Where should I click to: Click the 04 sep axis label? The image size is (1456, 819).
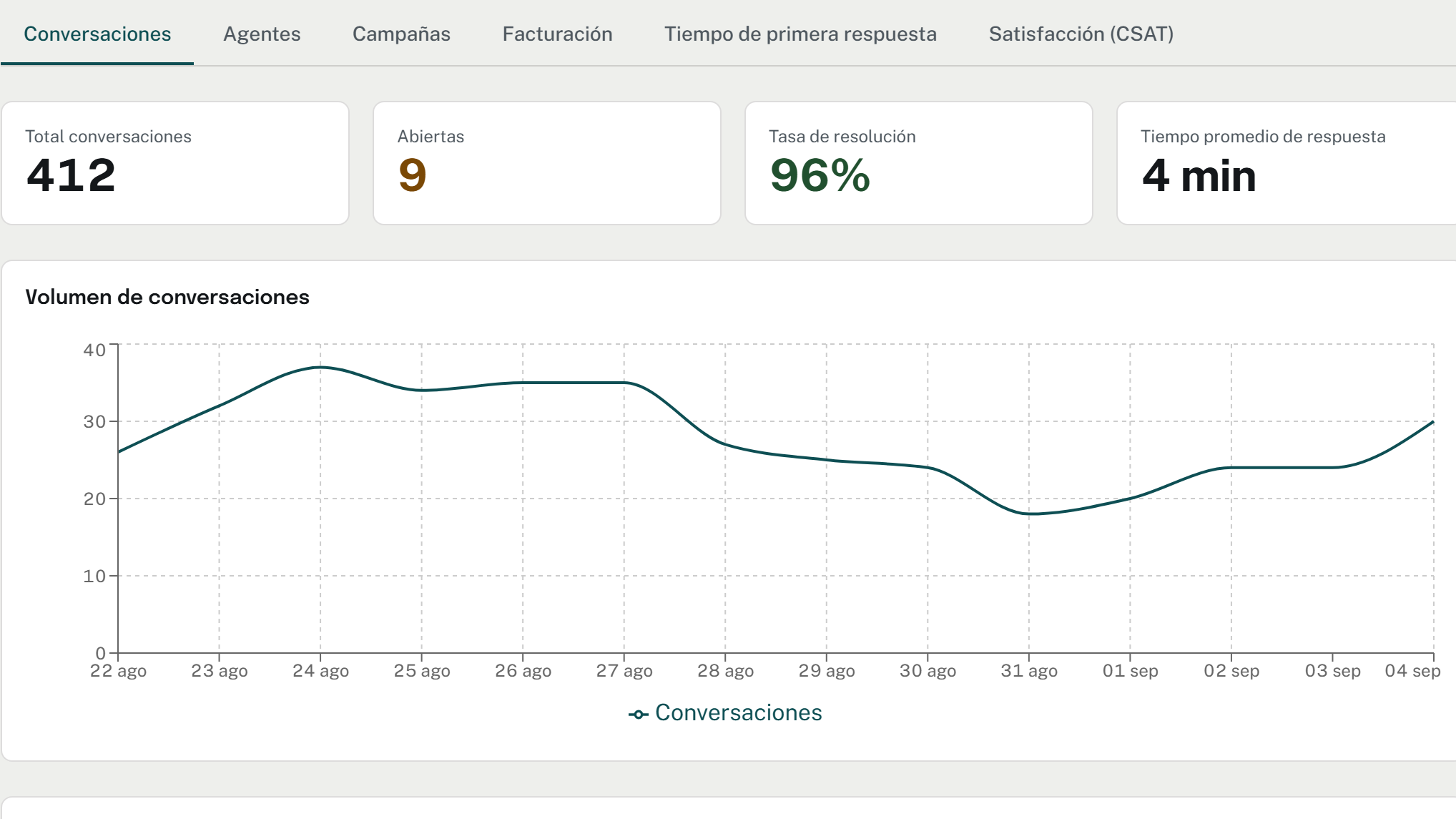(1412, 671)
